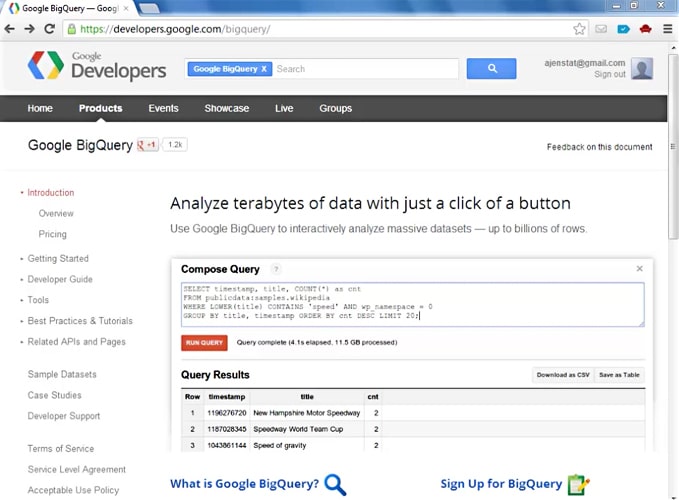Close the Google BigQuery browser tab

click(x=126, y=8)
